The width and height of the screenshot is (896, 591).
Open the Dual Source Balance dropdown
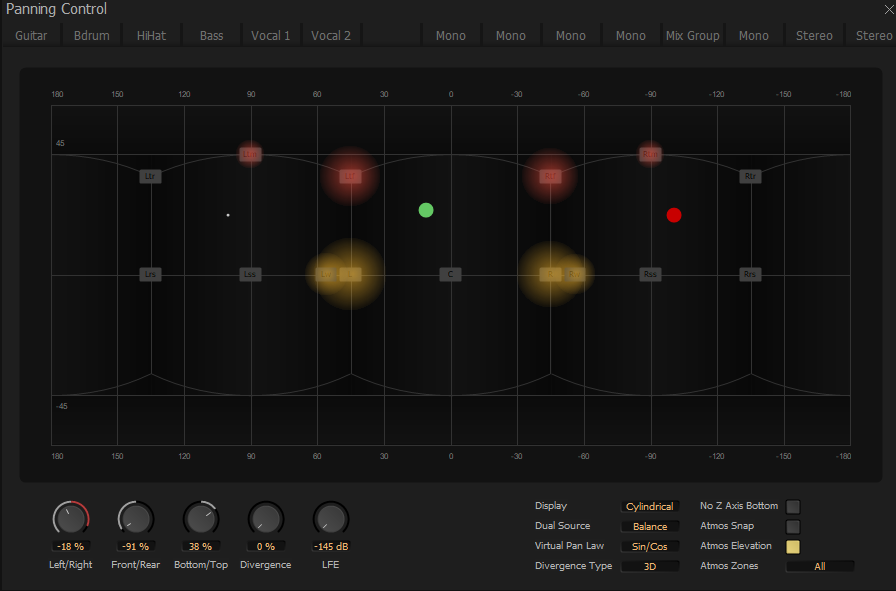pyautogui.click(x=649, y=526)
